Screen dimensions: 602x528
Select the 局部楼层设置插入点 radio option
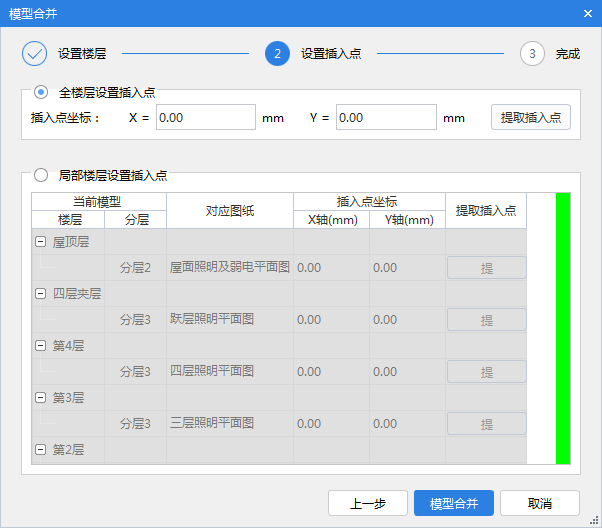(41, 175)
